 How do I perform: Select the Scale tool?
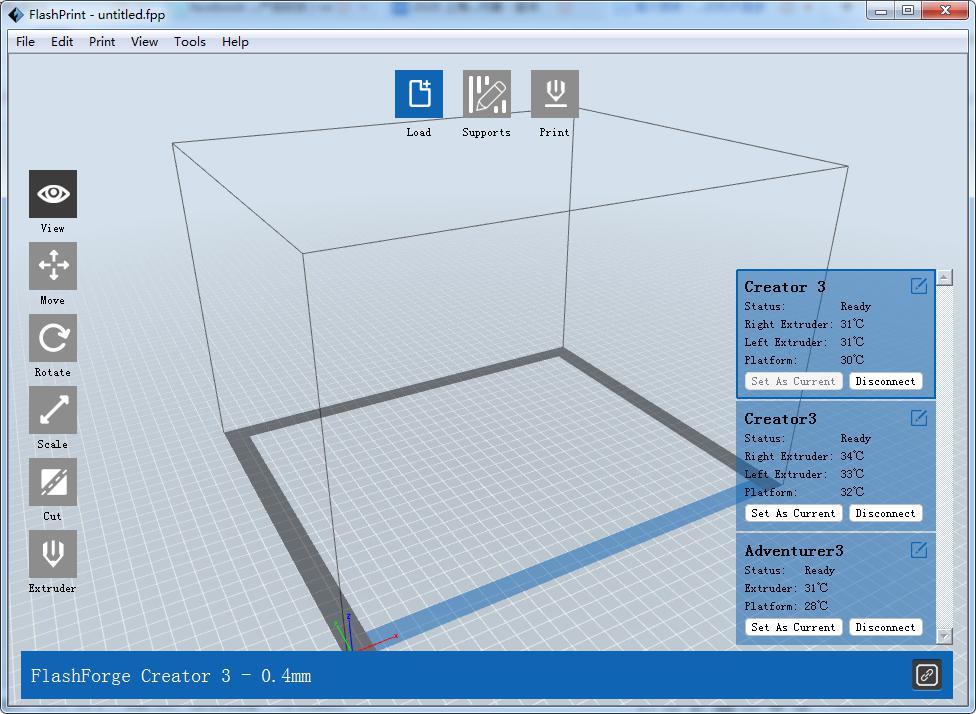(53, 410)
